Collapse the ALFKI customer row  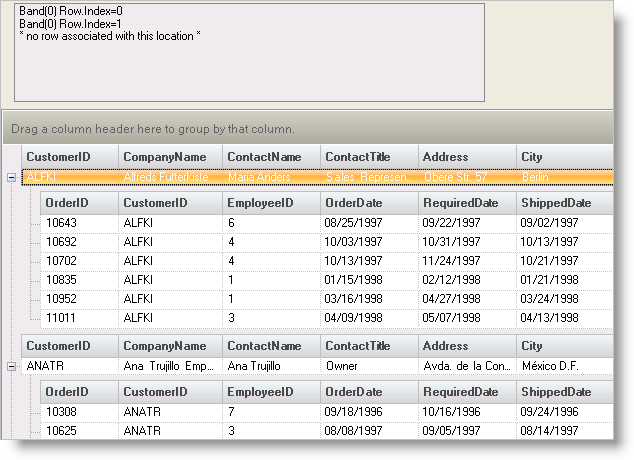(x=11, y=177)
